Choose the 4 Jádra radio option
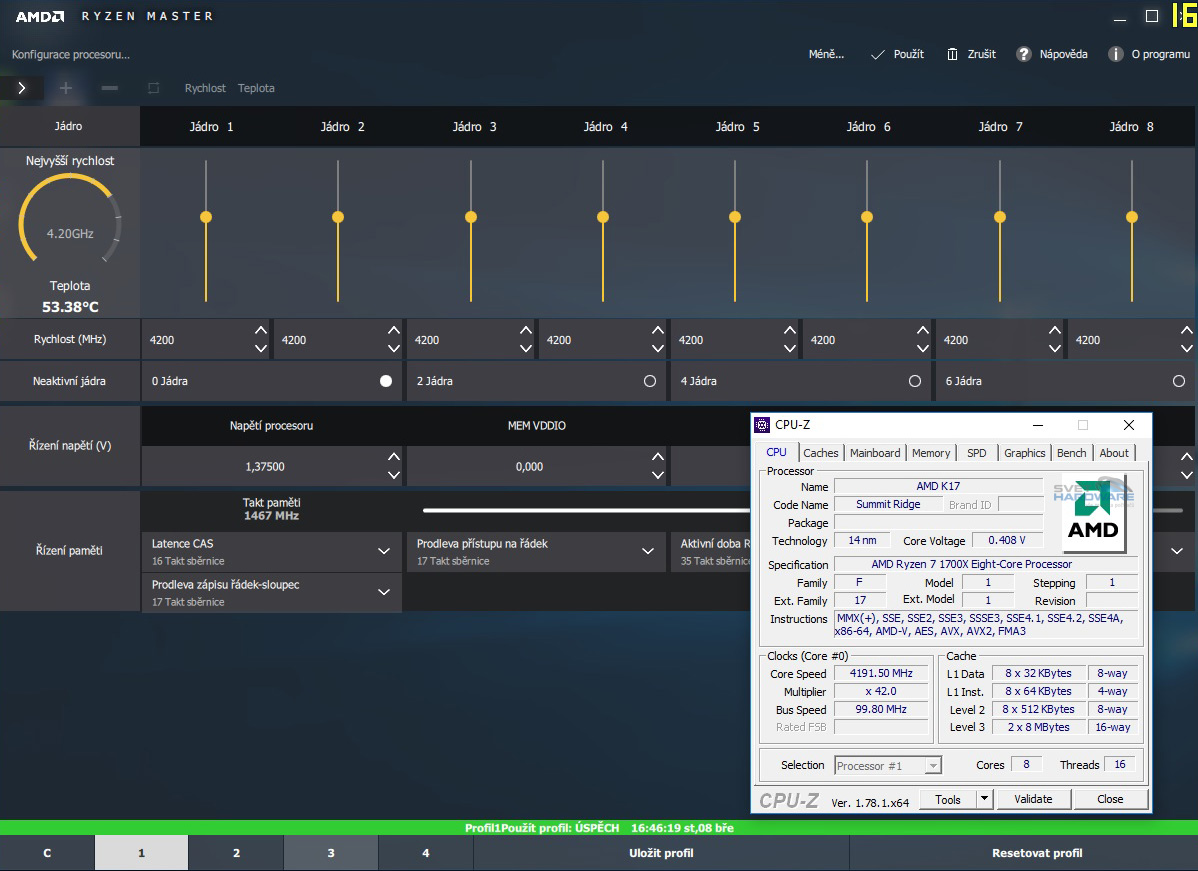 [x=914, y=381]
